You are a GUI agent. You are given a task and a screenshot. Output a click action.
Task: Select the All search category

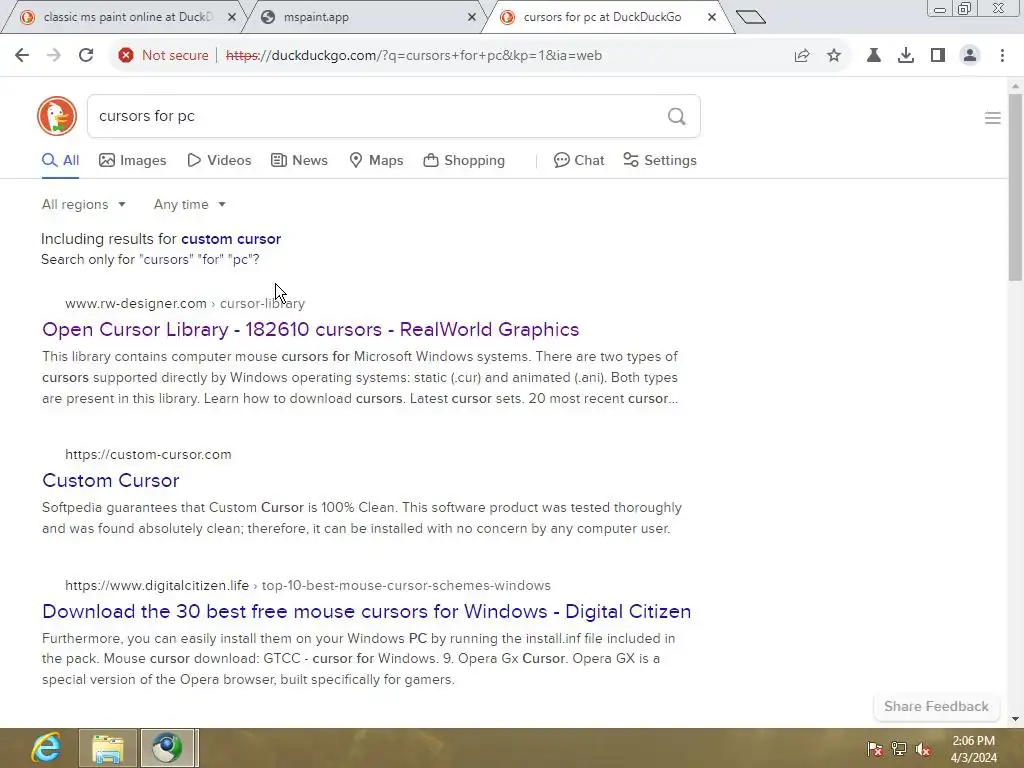point(60,161)
